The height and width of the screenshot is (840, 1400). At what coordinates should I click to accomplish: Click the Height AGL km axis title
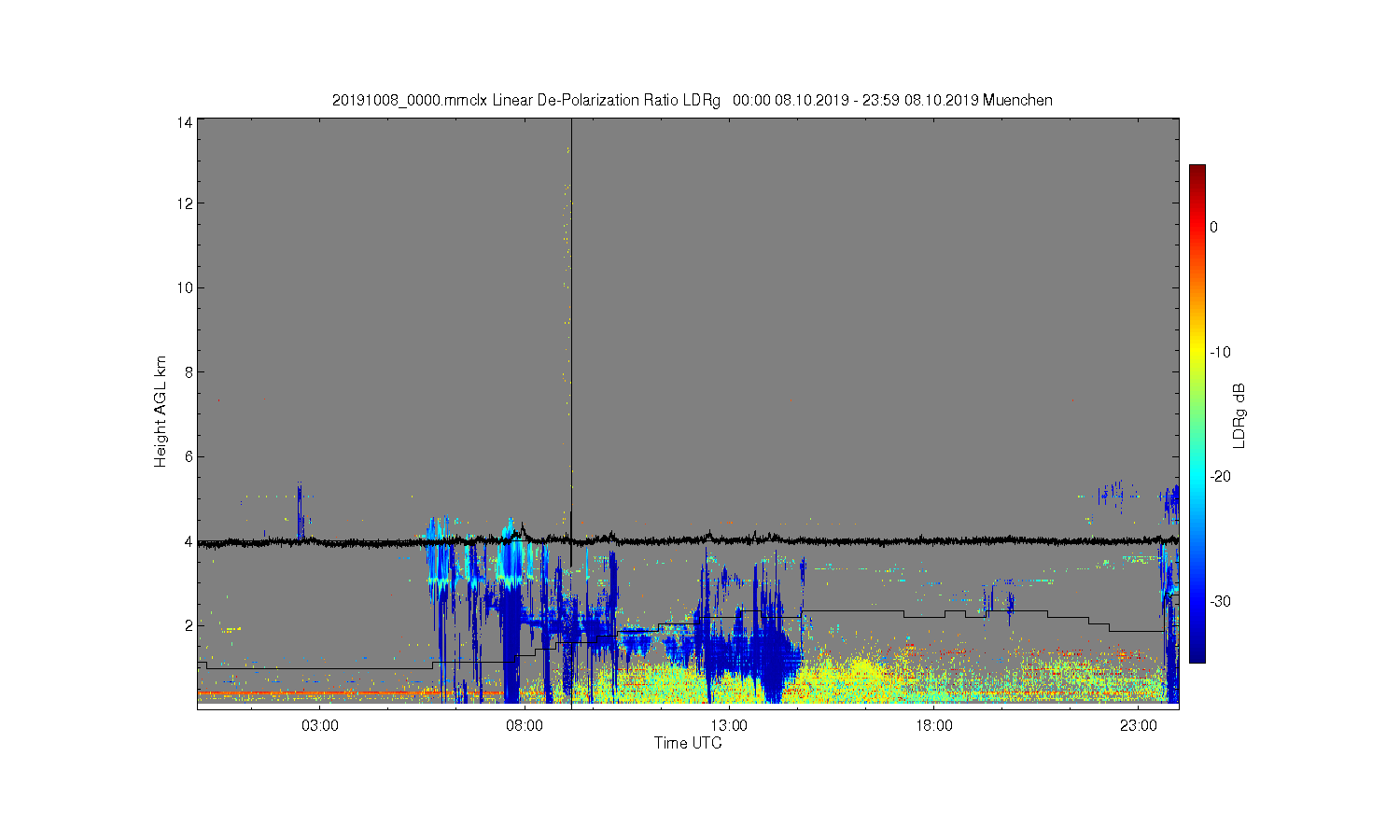161,412
